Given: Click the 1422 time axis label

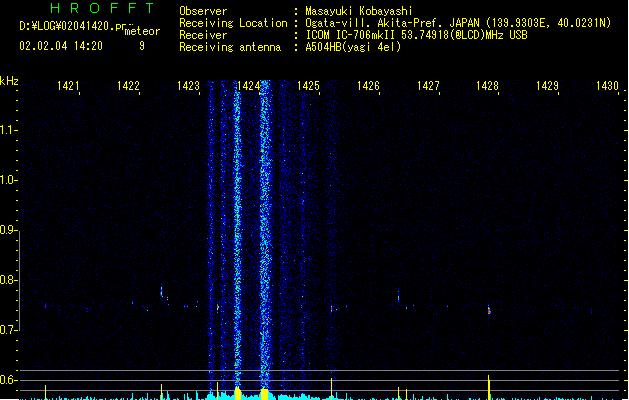Looking at the screenshot, I should tap(128, 86).
